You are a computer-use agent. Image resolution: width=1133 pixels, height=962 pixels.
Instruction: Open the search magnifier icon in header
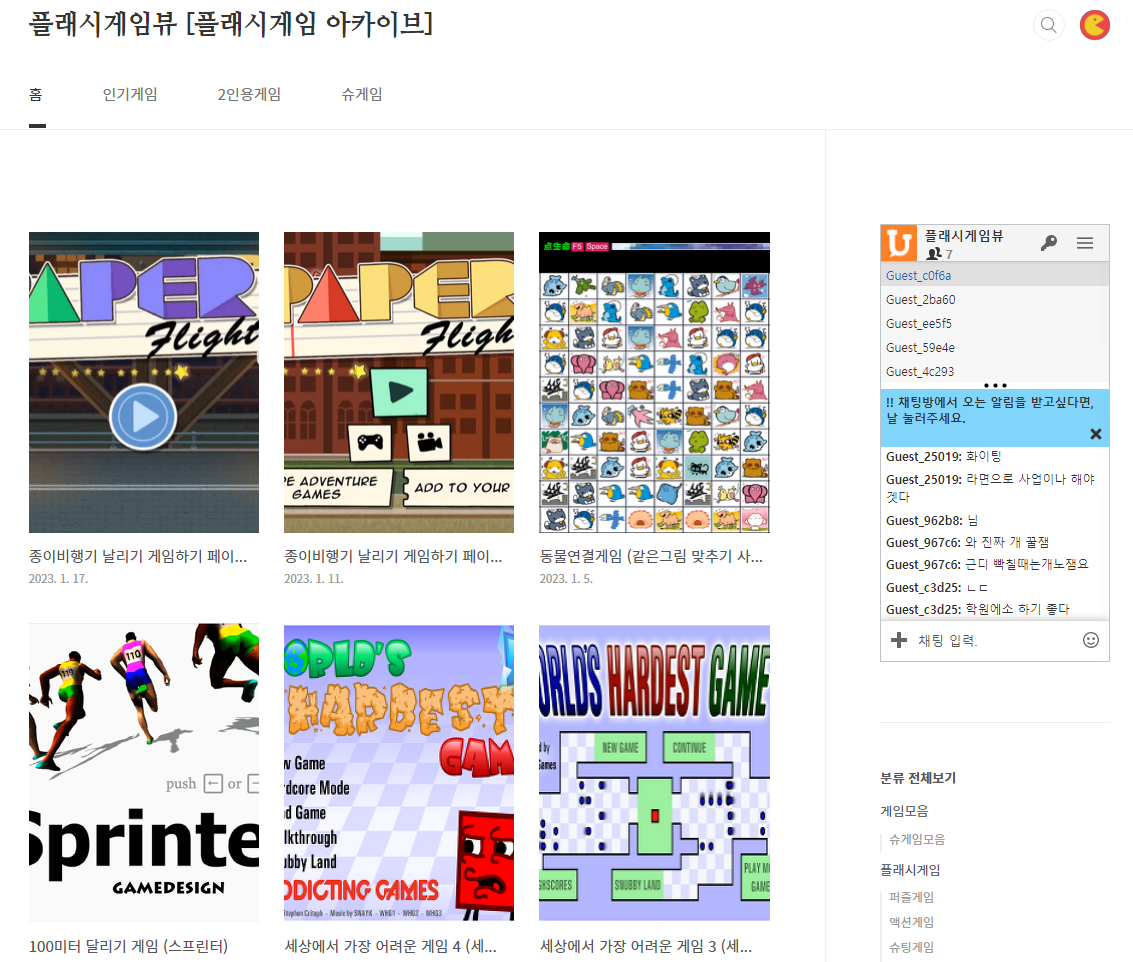[1048, 25]
